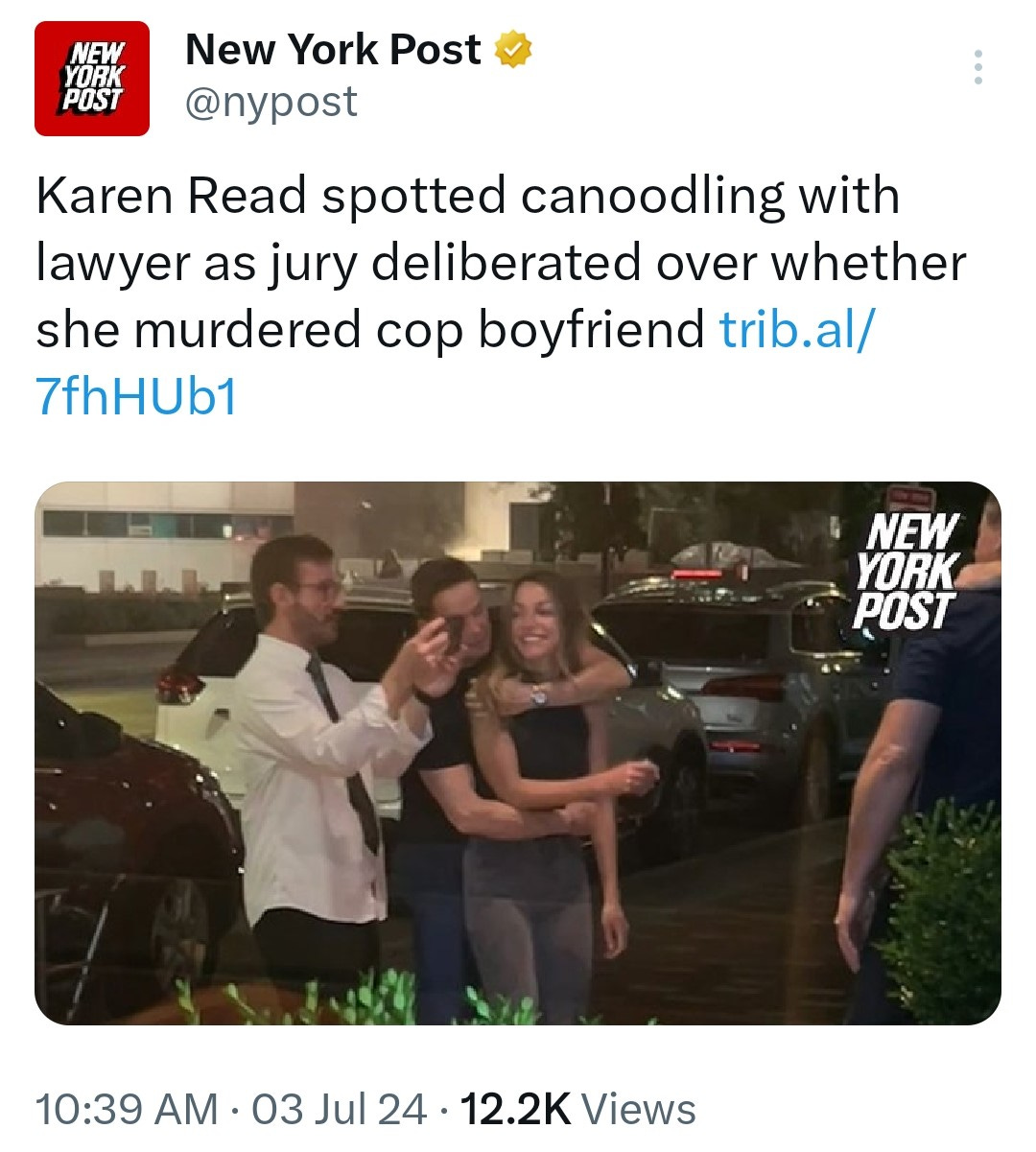
Task: Open the New York Post profile avatar
Action: tap(92, 79)
